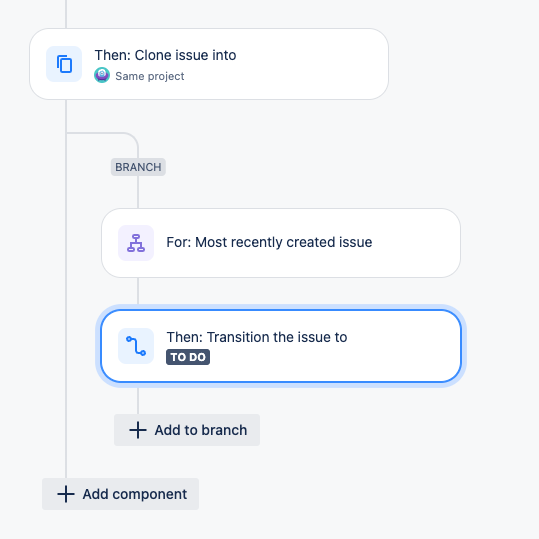This screenshot has height=539, width=539.
Task: Click the connector line above Clone card
Action: [66, 14]
